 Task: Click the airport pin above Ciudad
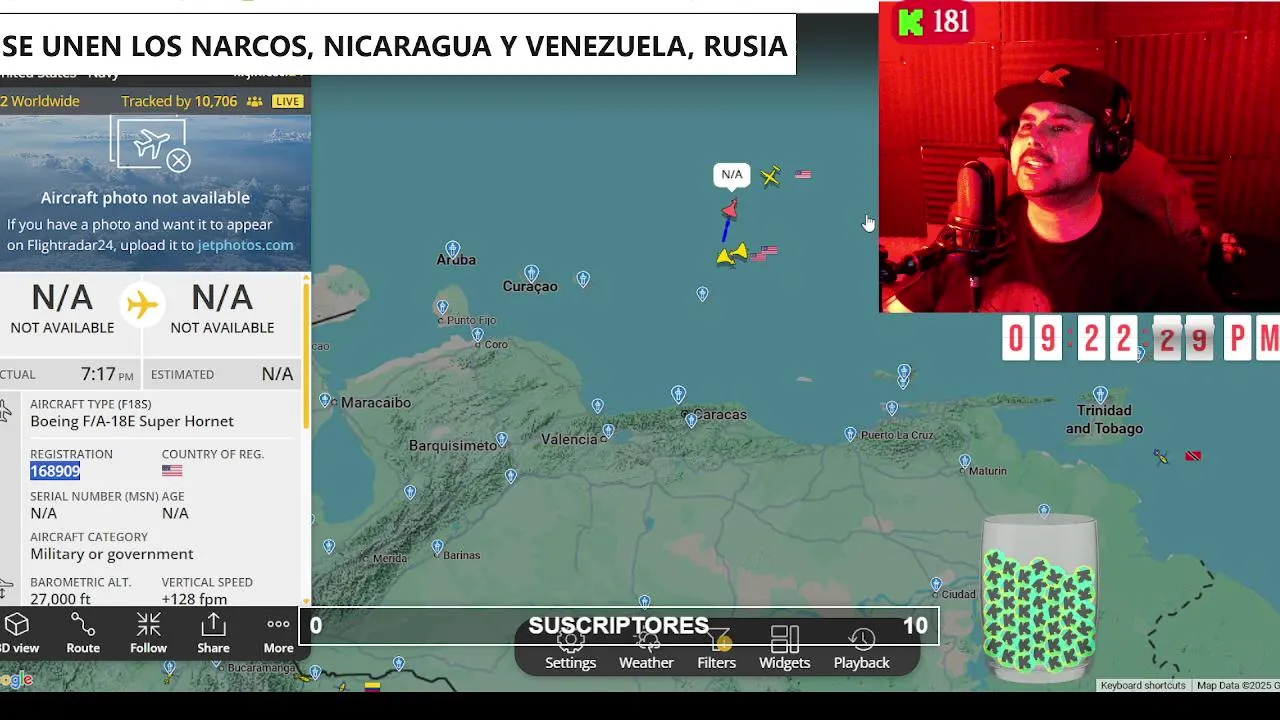tap(936, 584)
